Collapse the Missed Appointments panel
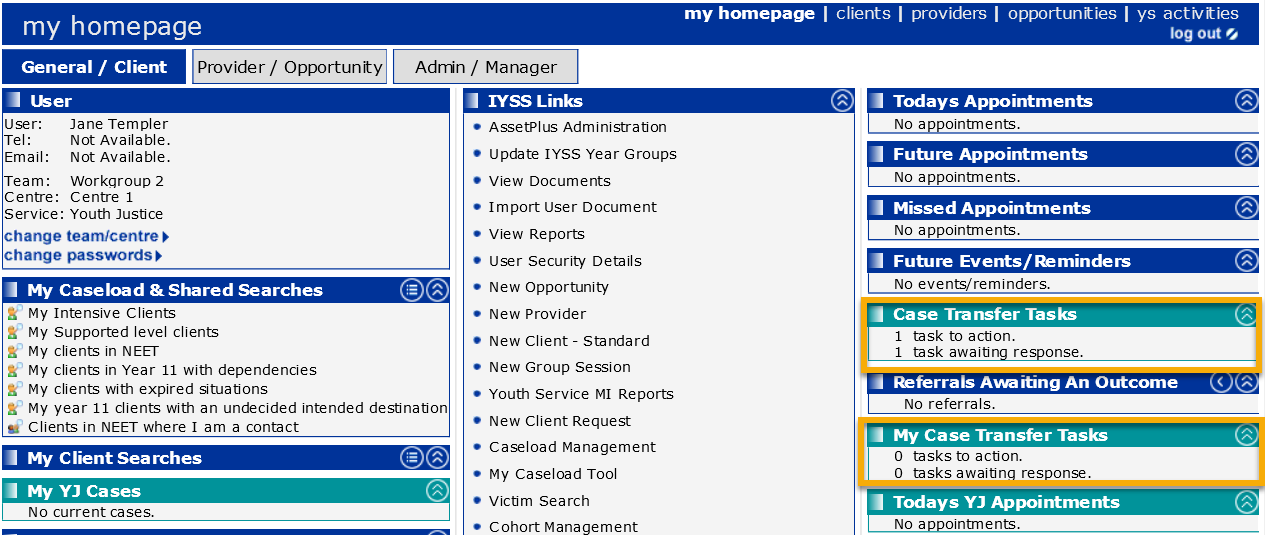 tap(1246, 208)
